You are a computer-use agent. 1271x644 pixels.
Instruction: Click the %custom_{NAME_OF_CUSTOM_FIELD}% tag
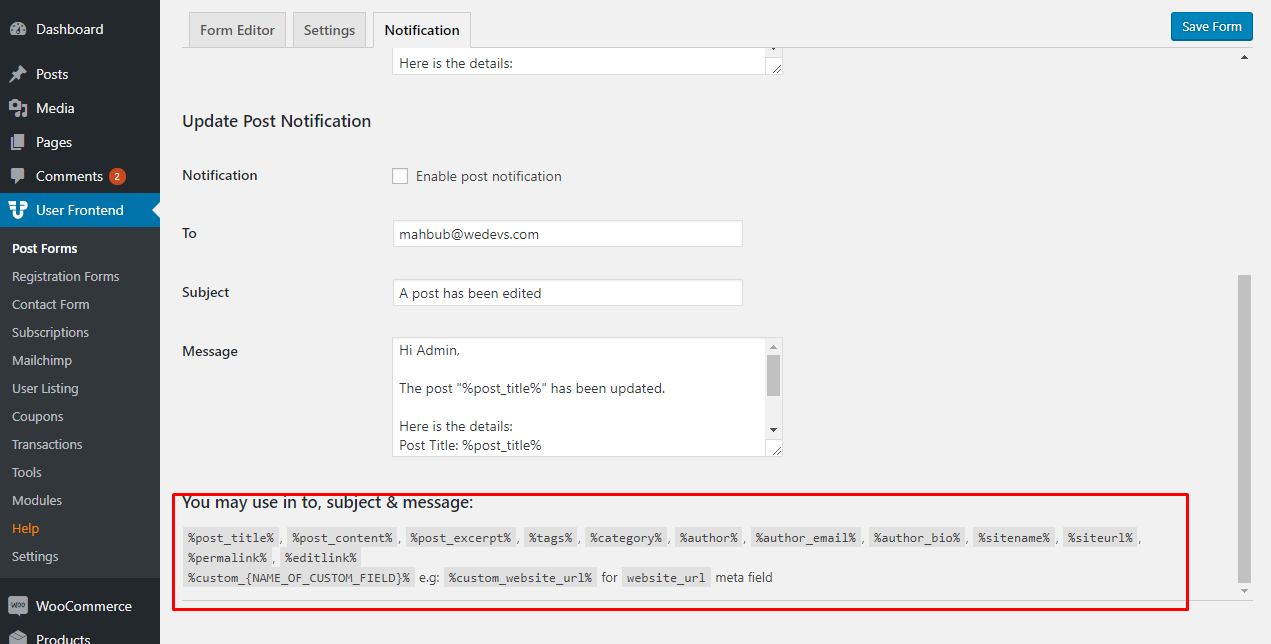point(299,577)
